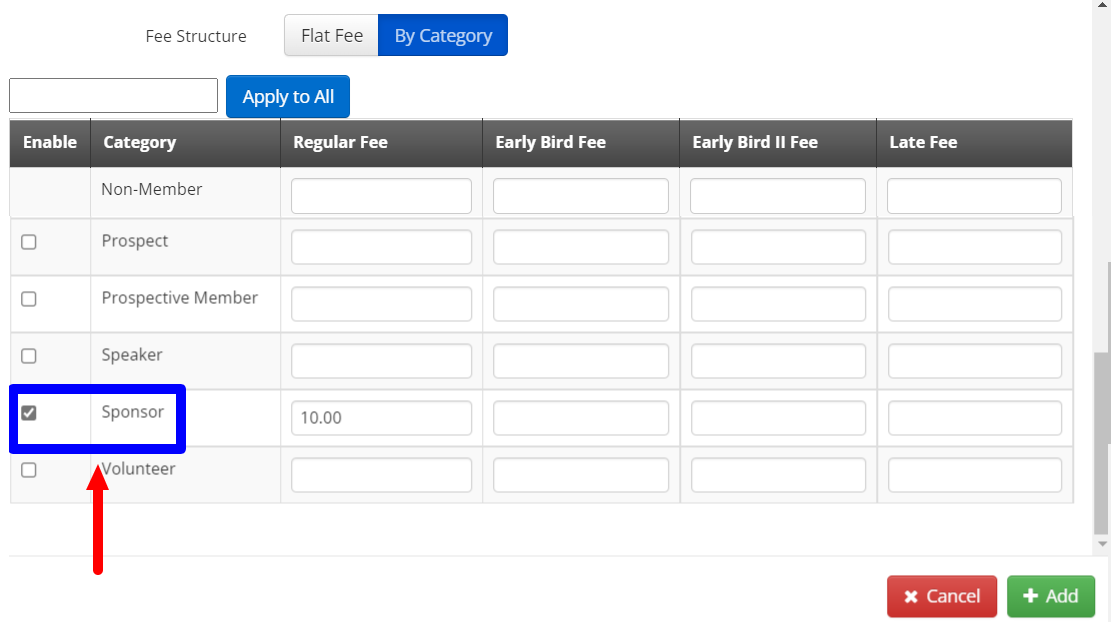The image size is (1111, 622).
Task: Uncheck the Sponsor category checkbox
Action: (29, 413)
